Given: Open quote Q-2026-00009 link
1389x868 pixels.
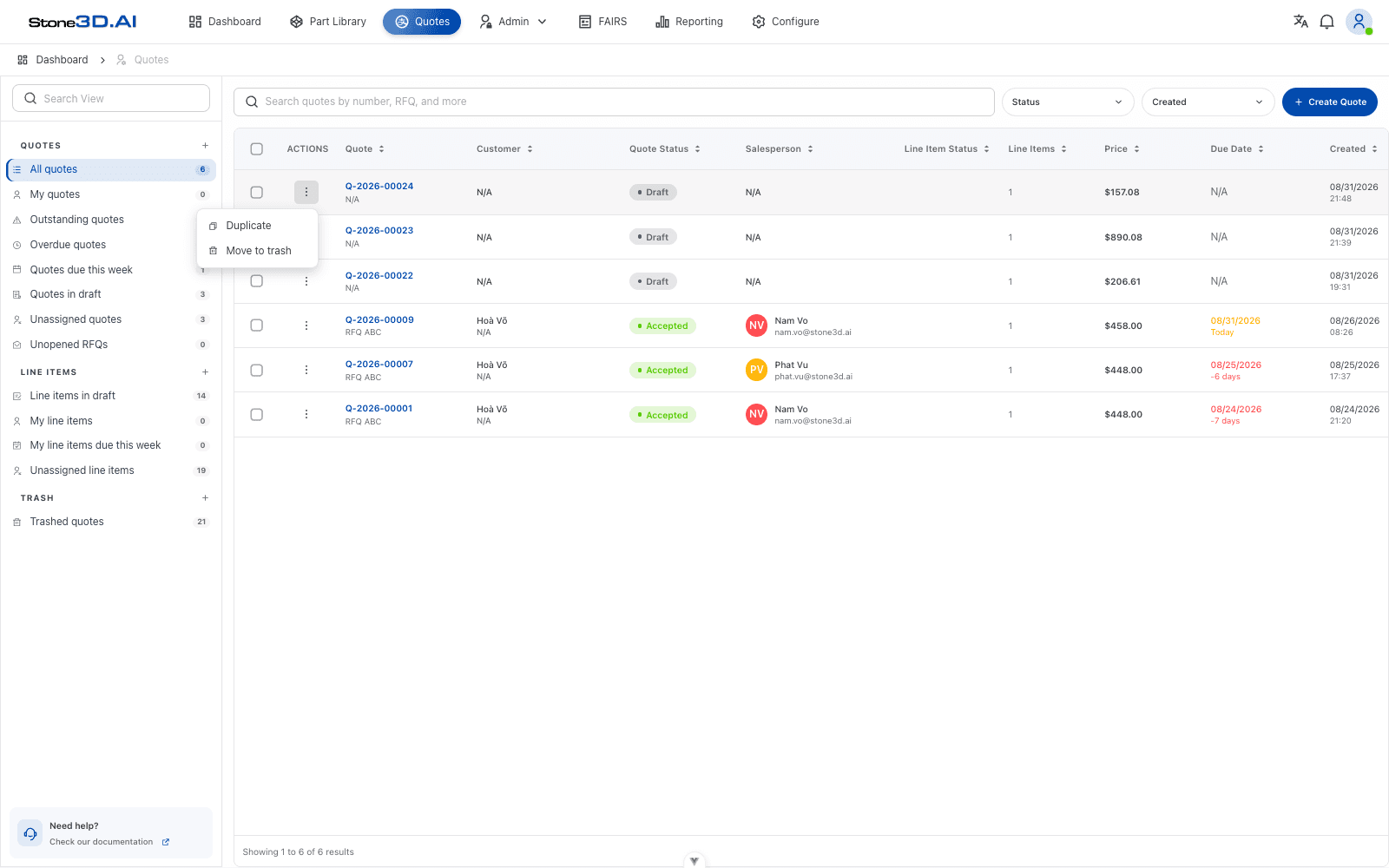Looking at the screenshot, I should pos(379,319).
